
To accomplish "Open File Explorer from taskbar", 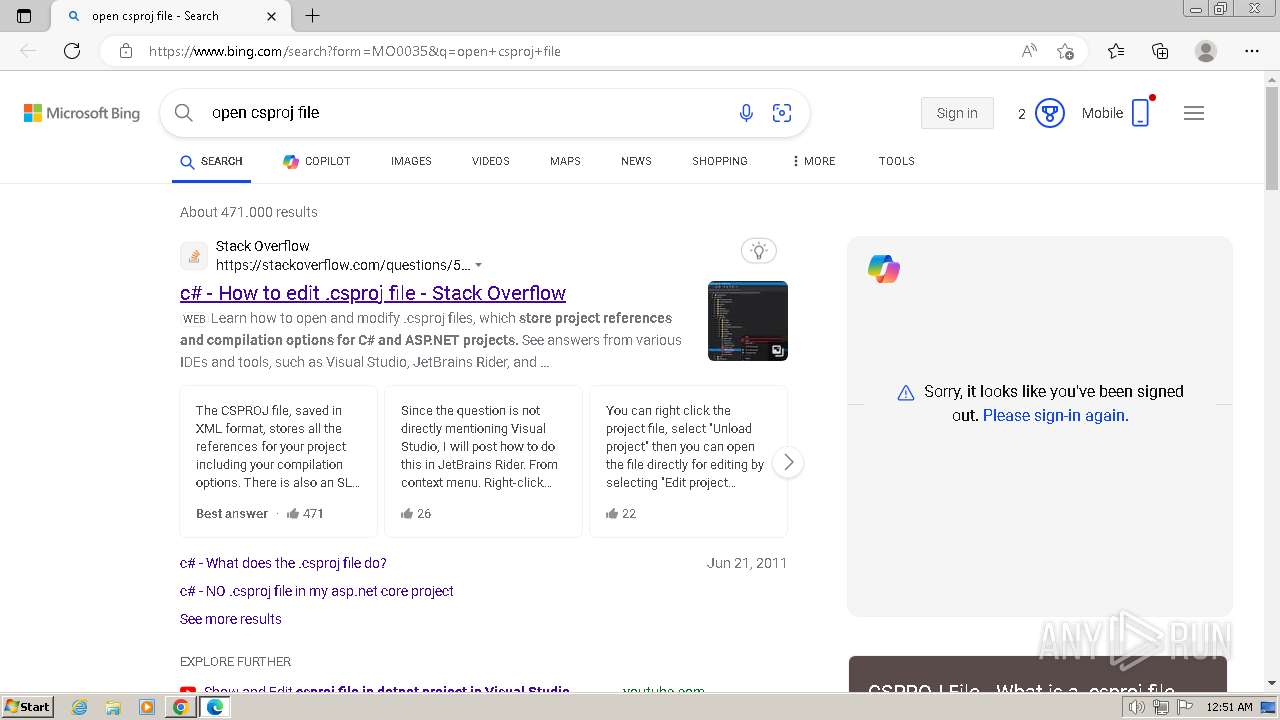I will click(x=113, y=707).
